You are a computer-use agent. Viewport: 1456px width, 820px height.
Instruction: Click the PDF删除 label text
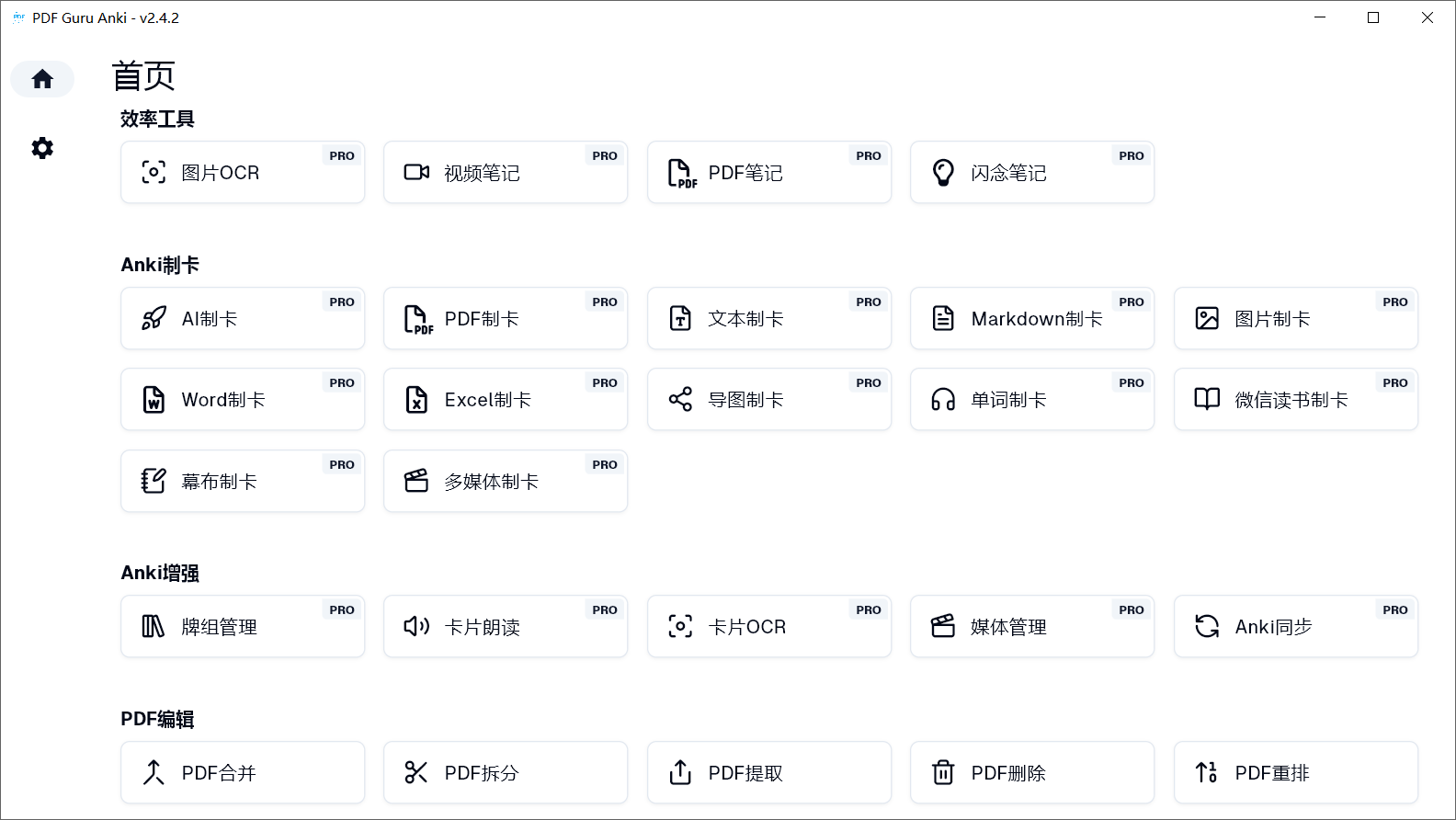pyautogui.click(x=1009, y=773)
